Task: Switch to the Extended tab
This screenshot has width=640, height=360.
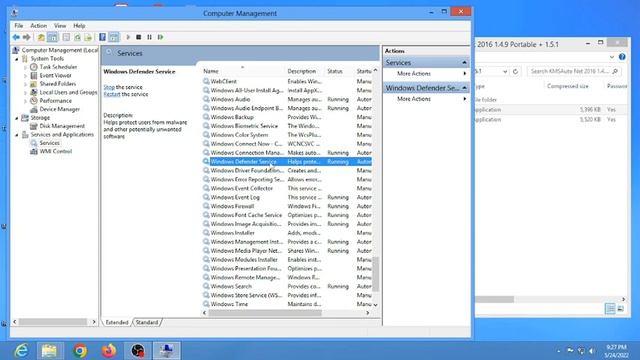Action: pos(117,322)
